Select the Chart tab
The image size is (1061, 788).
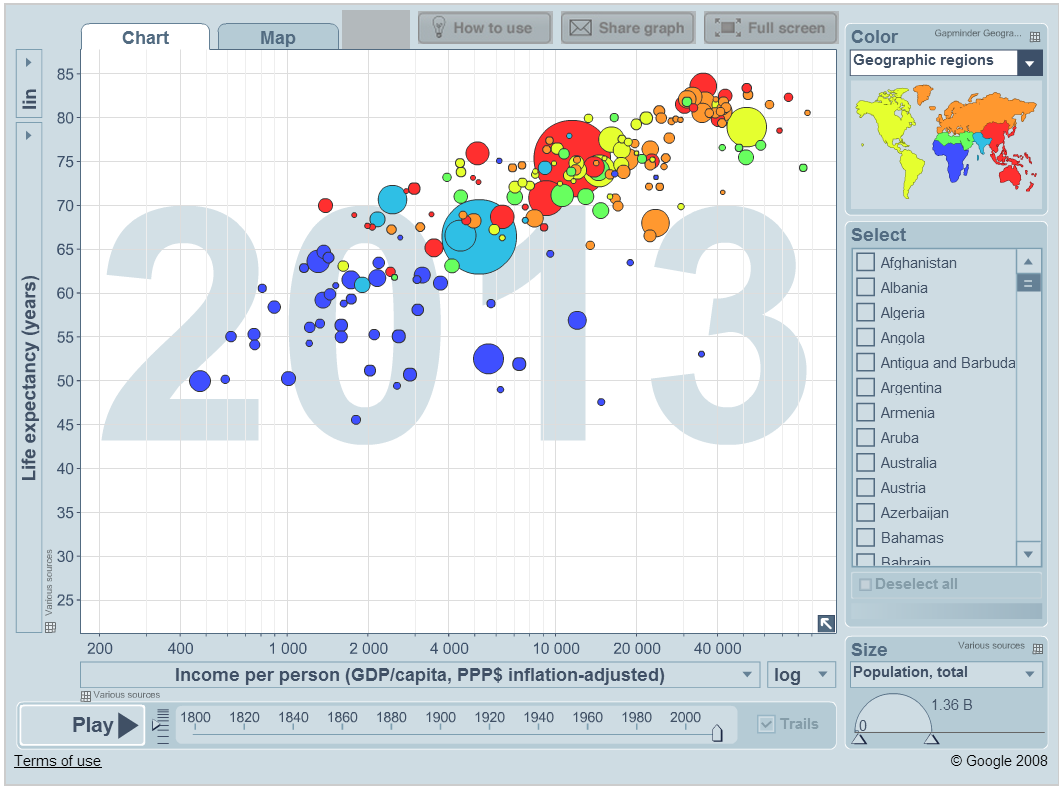(x=145, y=37)
